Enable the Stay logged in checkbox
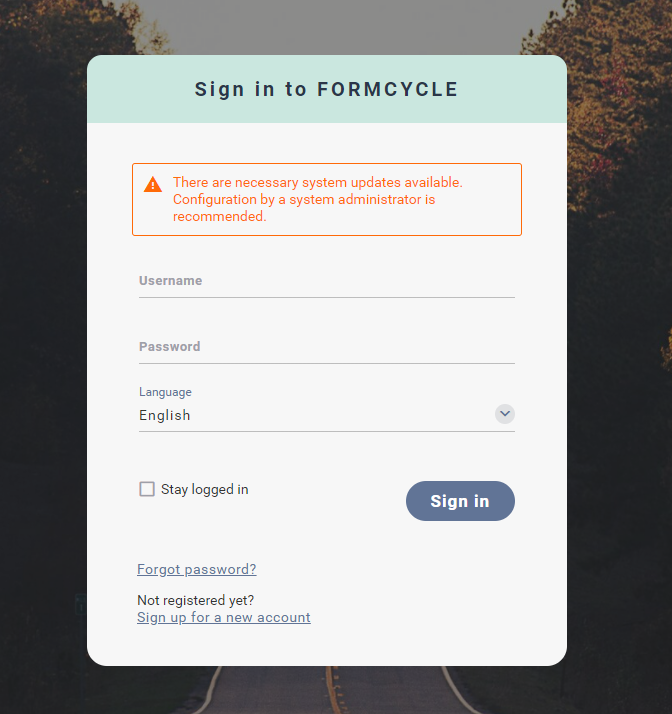The height and width of the screenshot is (714, 672). (147, 489)
